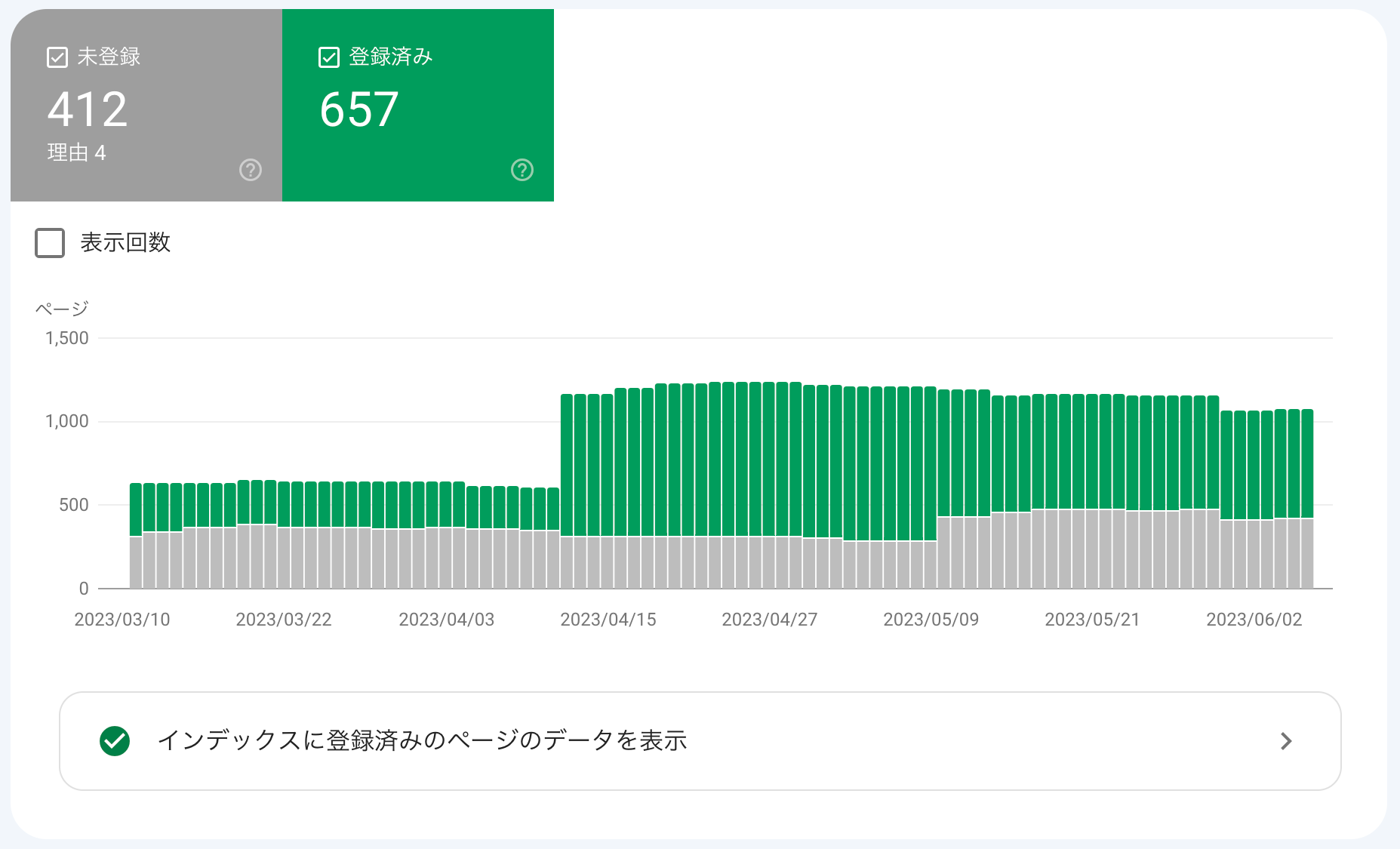Click the 理由 4 label on the gray card
Screen dimensions: 1400x849
tap(77, 153)
